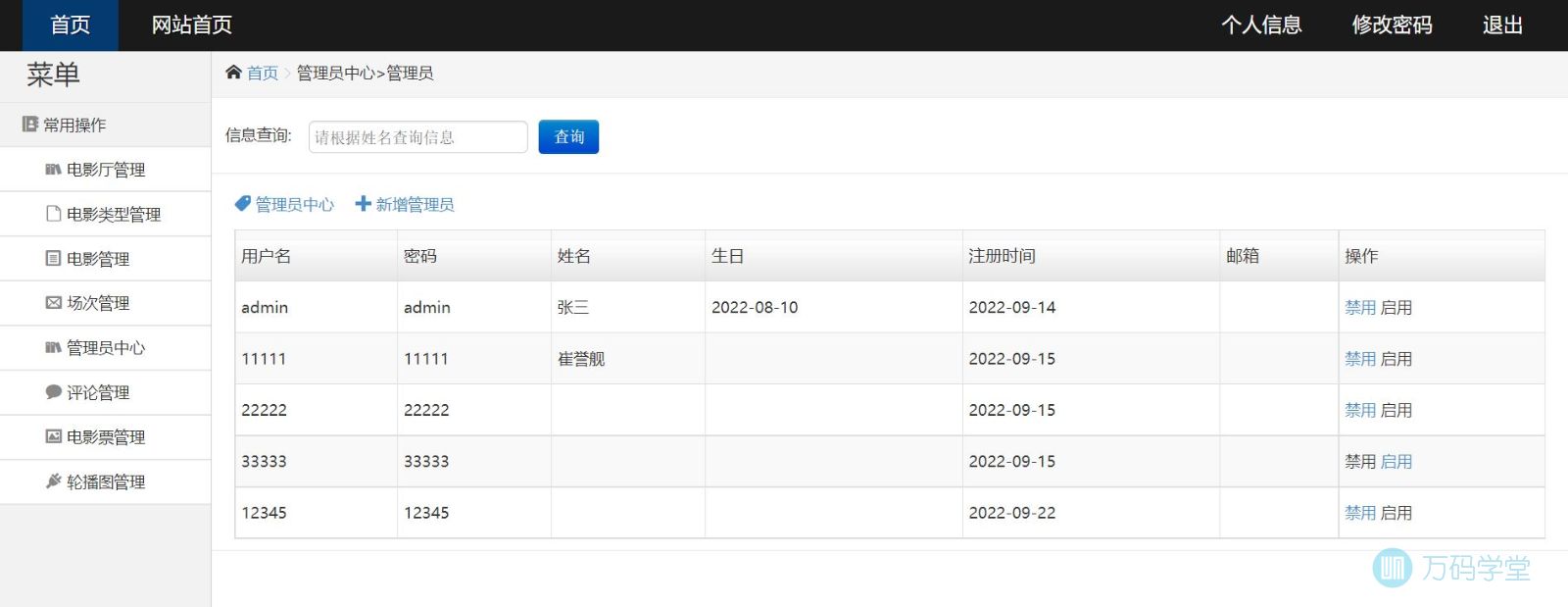Click the file icon next to 电影类型管理

click(x=53, y=214)
